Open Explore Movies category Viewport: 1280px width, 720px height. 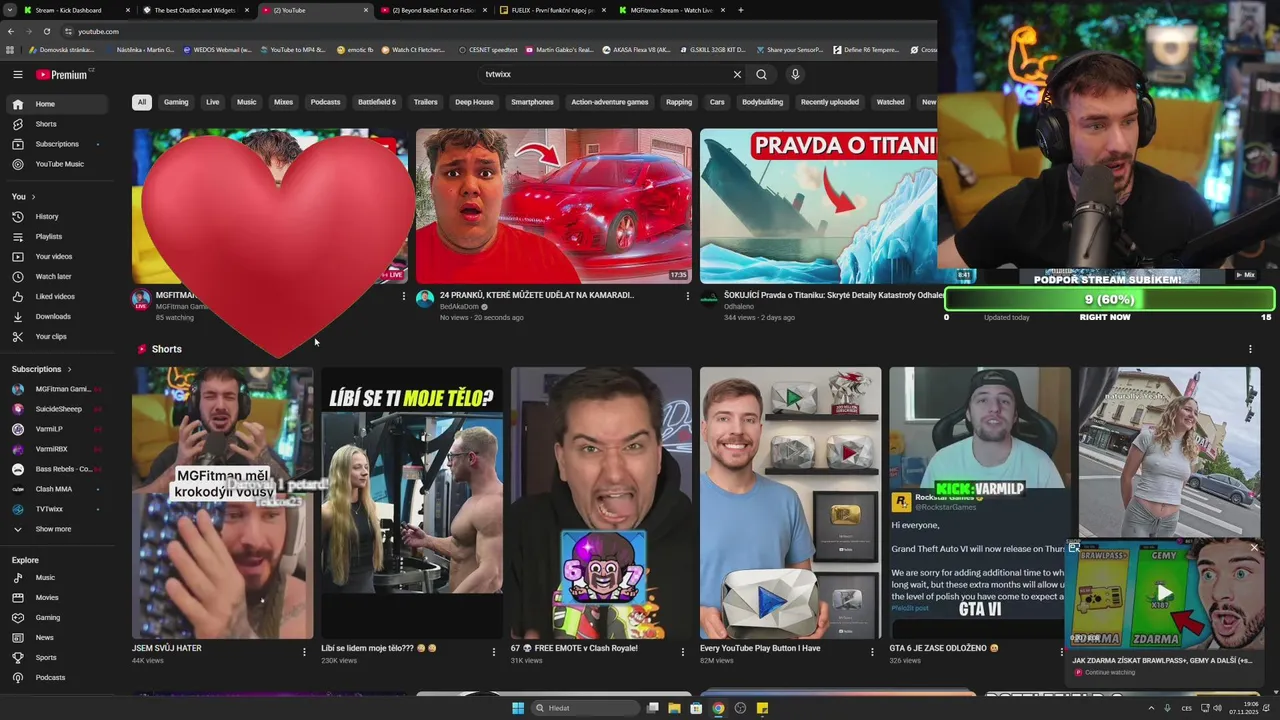pos(56,597)
